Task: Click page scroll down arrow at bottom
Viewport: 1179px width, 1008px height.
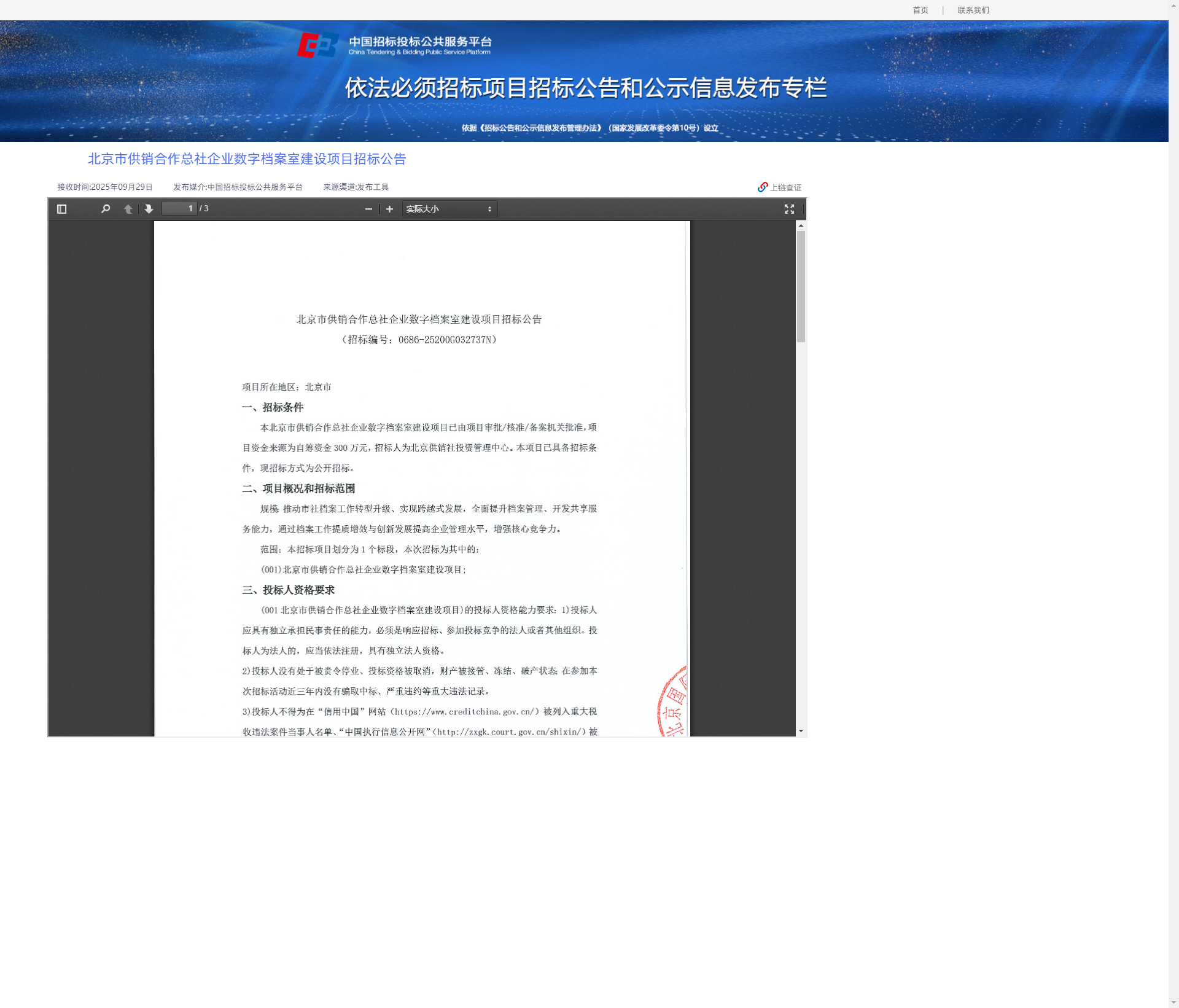Action: tap(1173, 1002)
